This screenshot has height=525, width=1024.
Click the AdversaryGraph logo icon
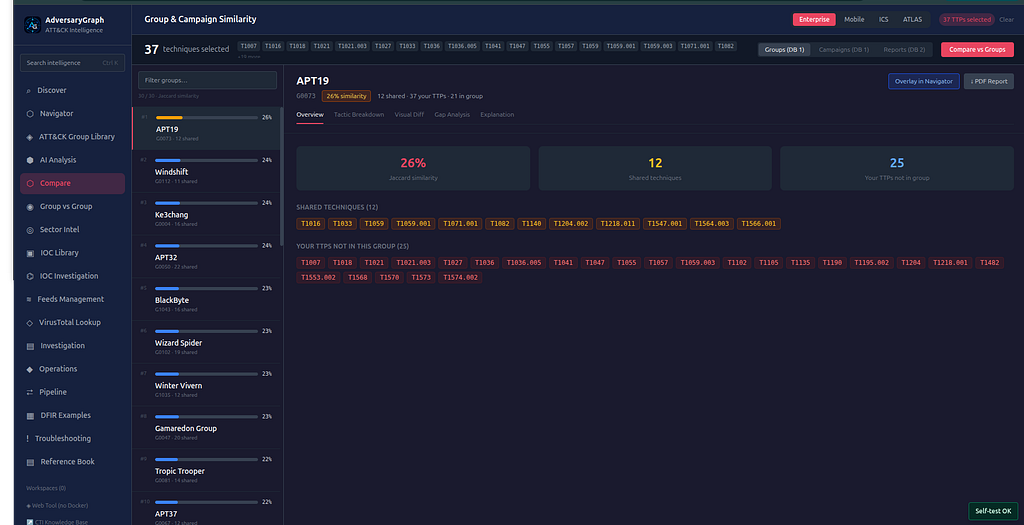(x=32, y=25)
